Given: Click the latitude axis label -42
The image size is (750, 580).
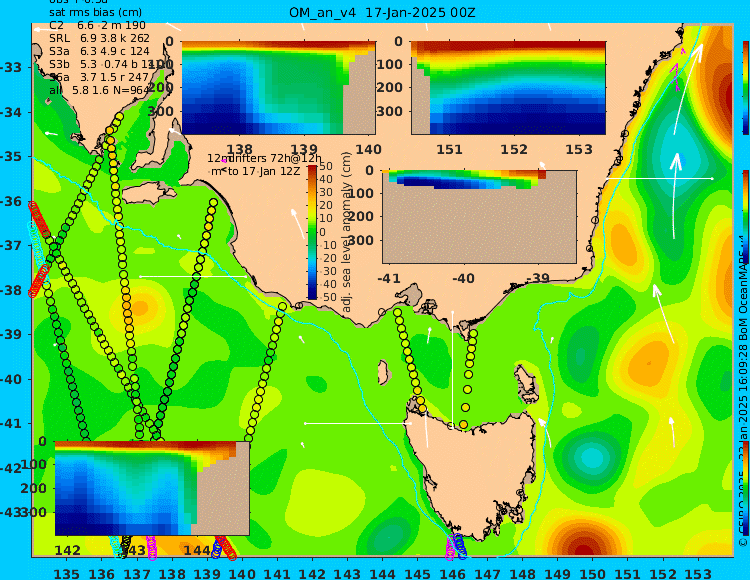Looking at the screenshot, I should (x=11, y=468).
